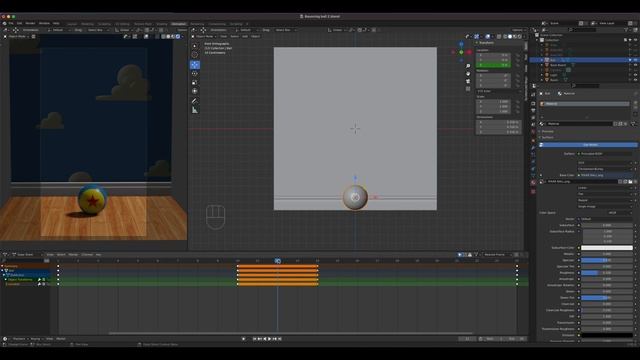Click the outliner filter funnel icon

[626, 30]
